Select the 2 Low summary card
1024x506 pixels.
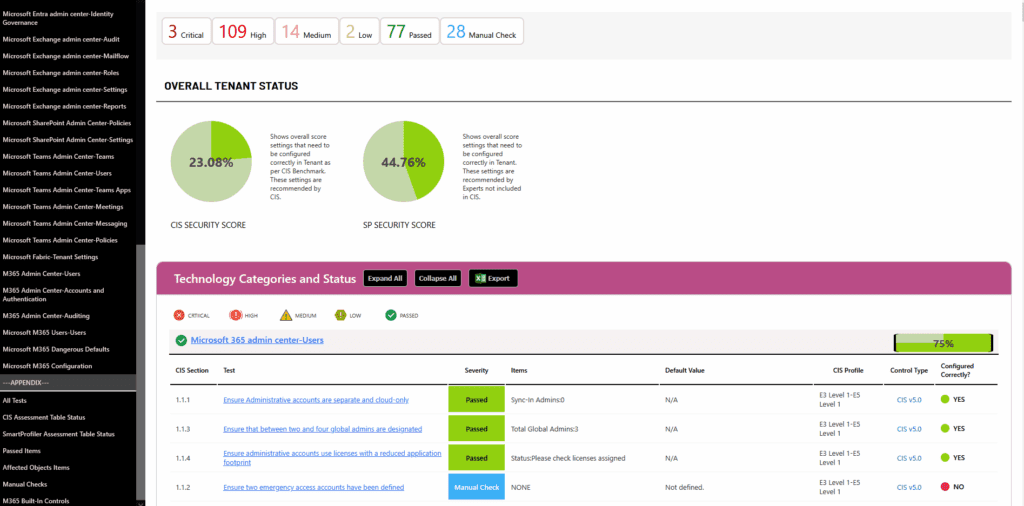(359, 32)
